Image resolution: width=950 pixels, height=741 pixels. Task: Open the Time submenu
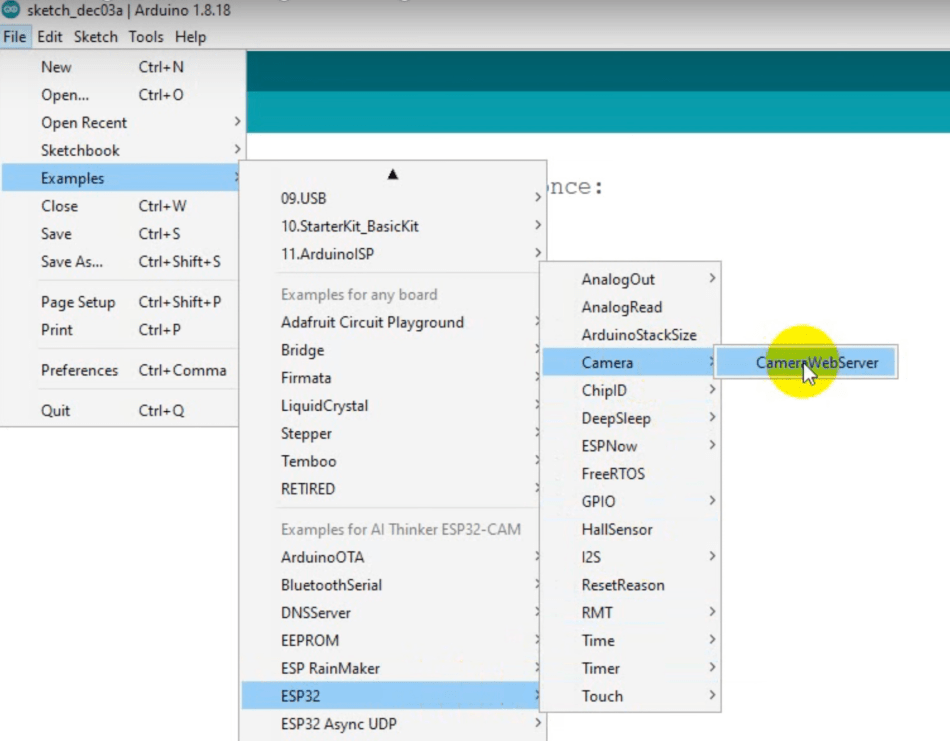[630, 640]
